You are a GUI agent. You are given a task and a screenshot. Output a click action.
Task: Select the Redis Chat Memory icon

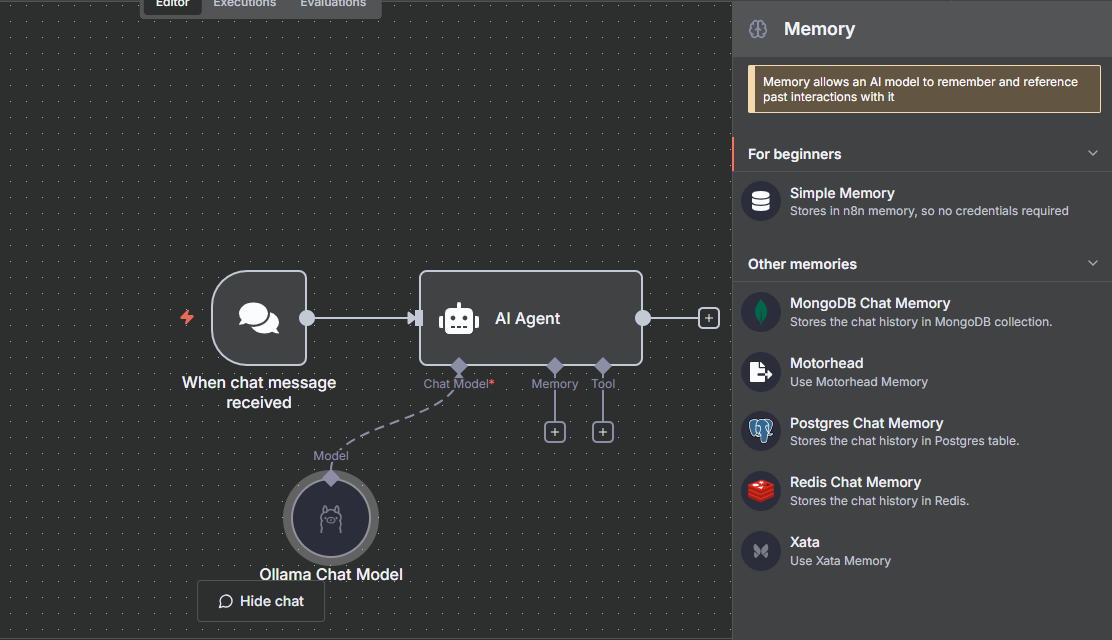pyautogui.click(x=761, y=490)
